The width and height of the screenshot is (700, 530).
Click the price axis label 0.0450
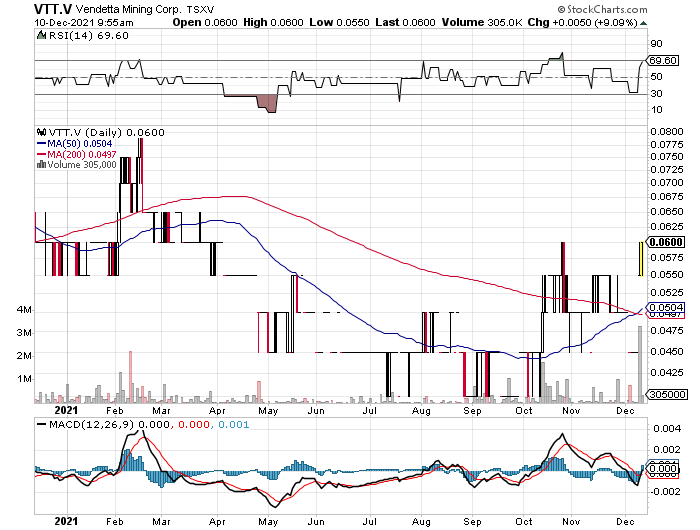point(667,352)
